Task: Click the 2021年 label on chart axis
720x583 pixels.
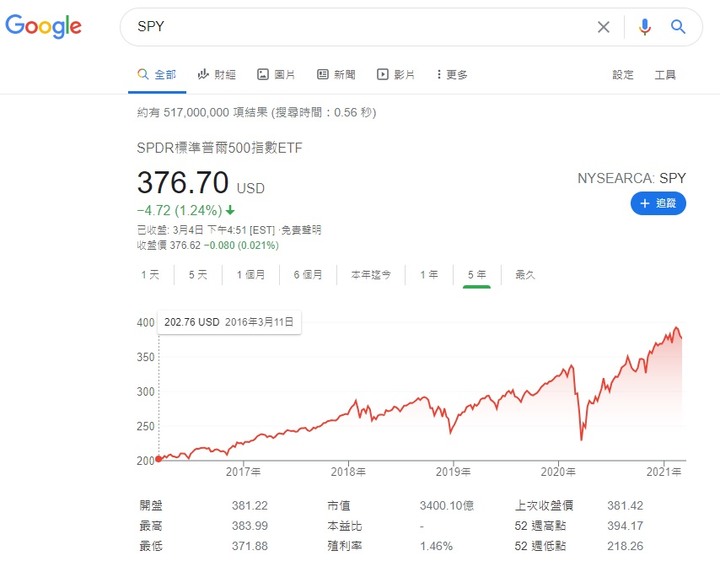Action: (x=664, y=471)
